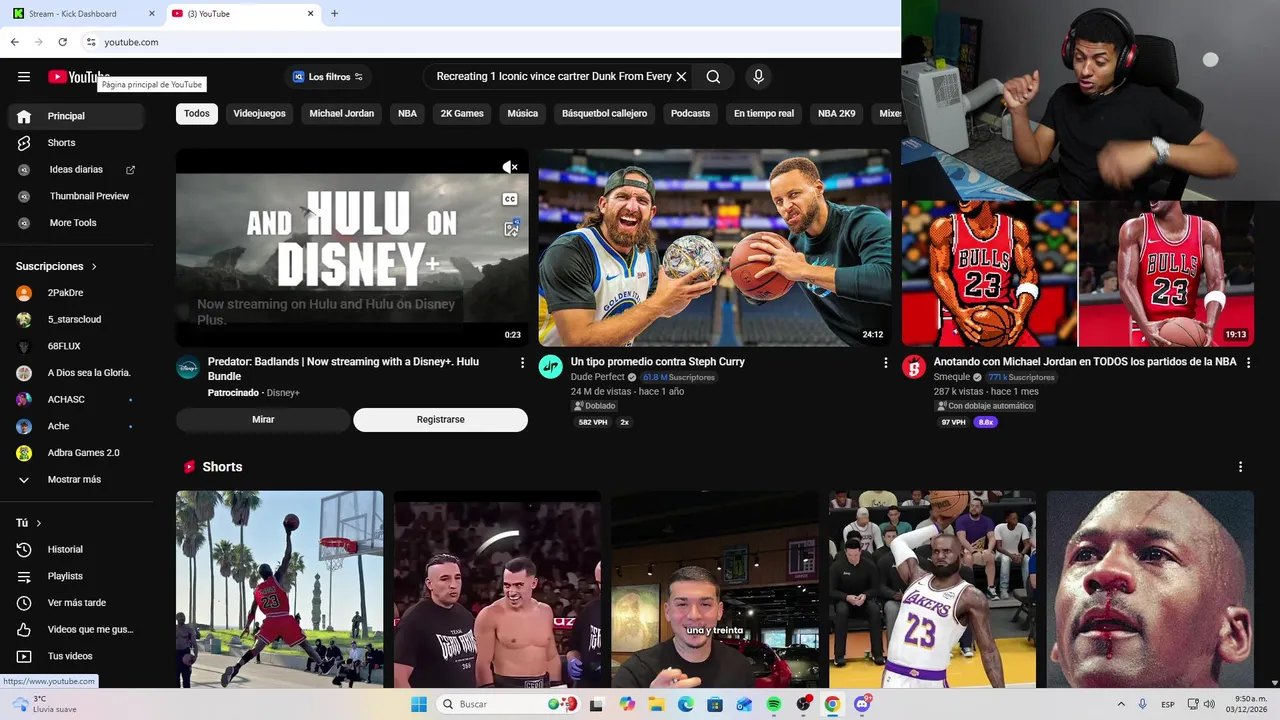Select the Michael Jordan filter chip

click(x=341, y=114)
